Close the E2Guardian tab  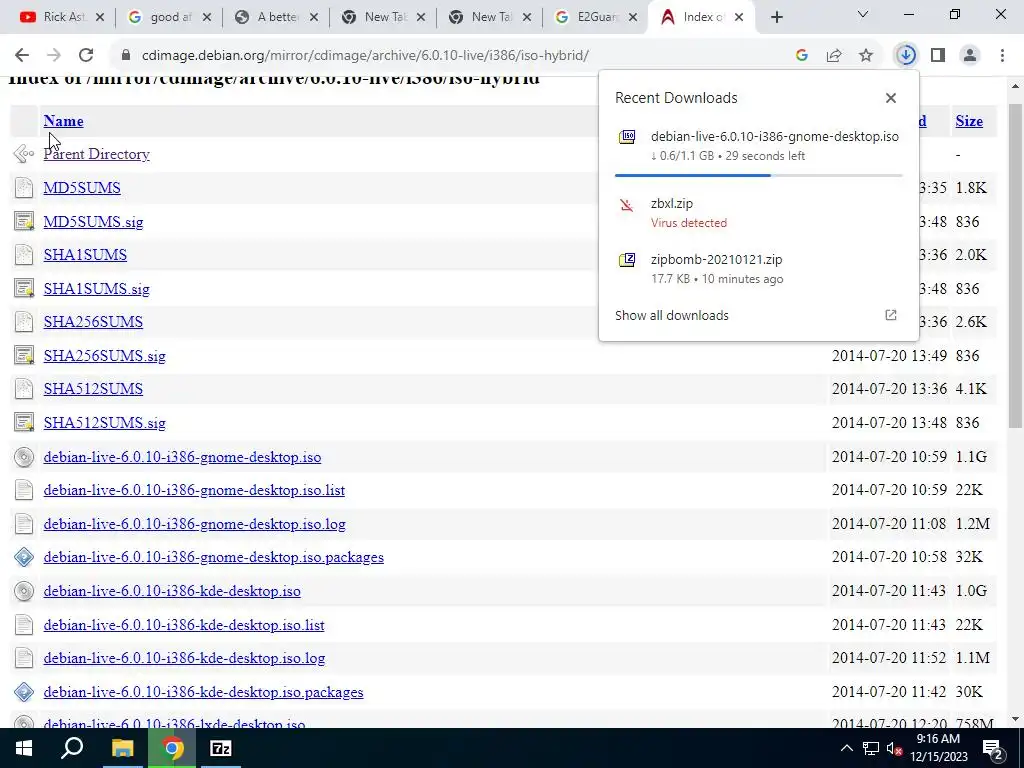(633, 17)
